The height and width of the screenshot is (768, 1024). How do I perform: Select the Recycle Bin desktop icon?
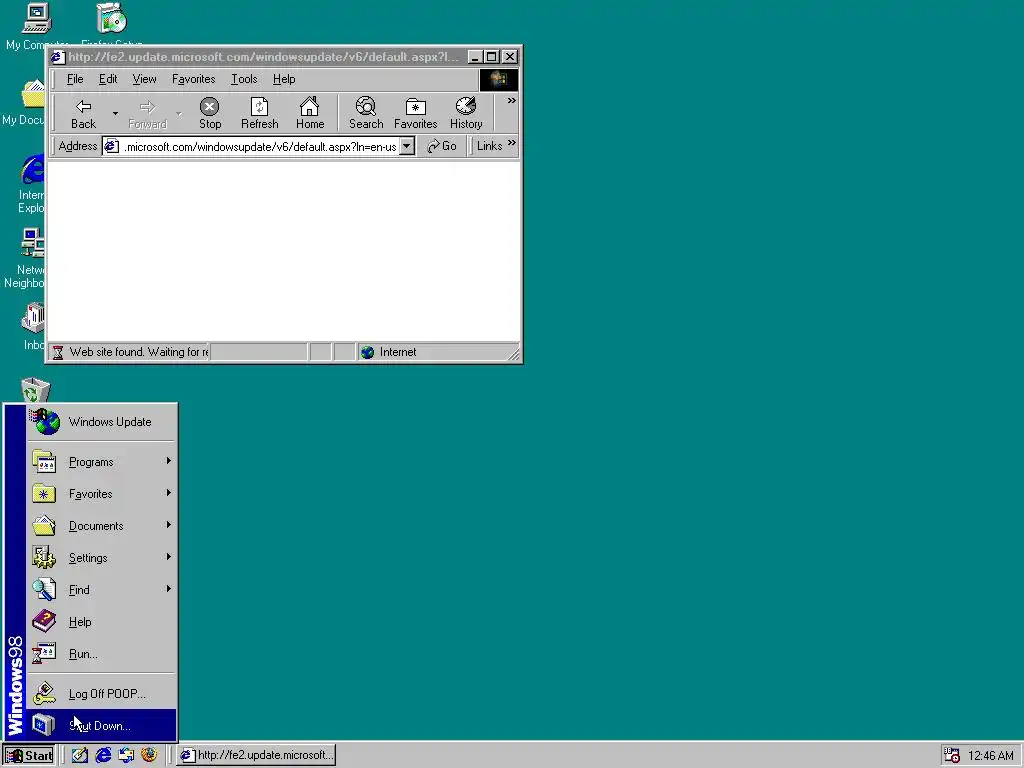35,391
